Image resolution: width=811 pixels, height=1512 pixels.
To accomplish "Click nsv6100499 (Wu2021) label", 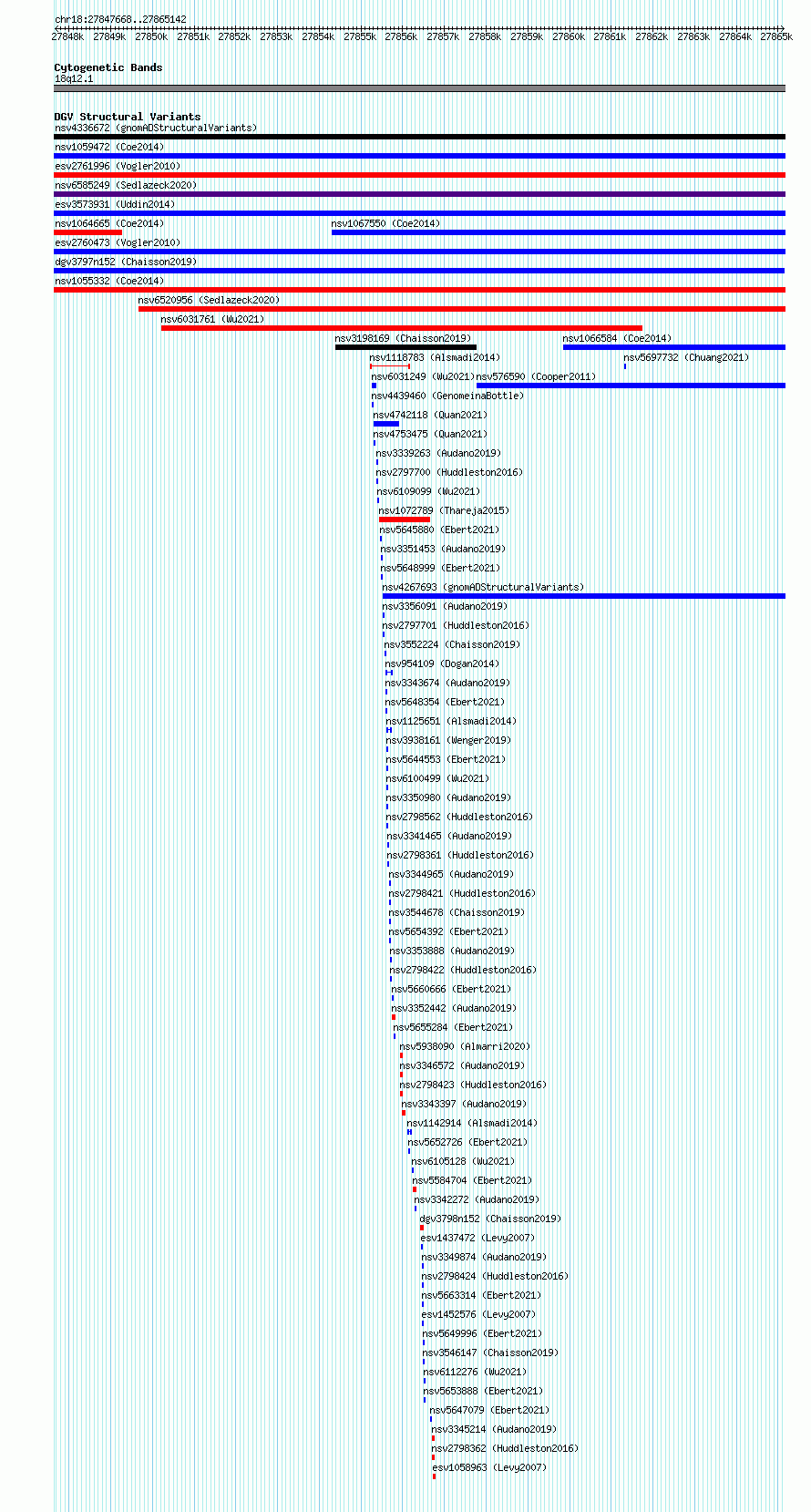I will tap(437, 778).
